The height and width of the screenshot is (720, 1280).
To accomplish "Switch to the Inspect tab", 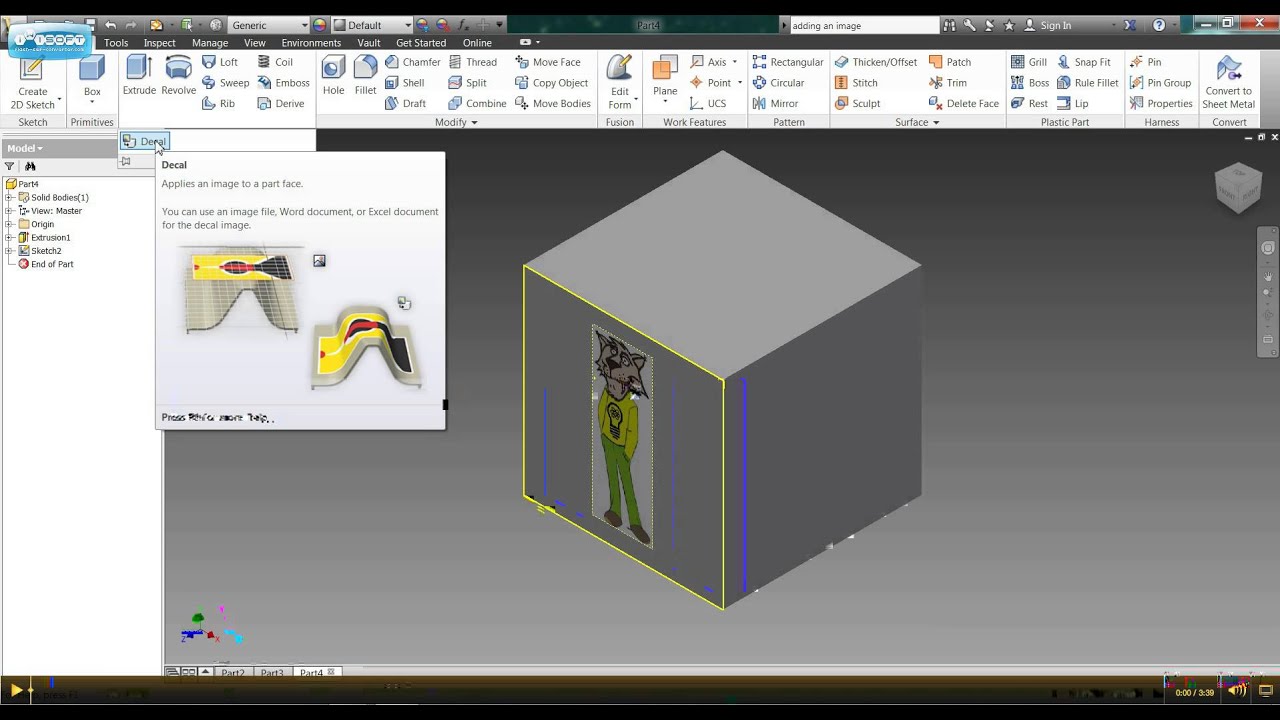I will click(159, 43).
